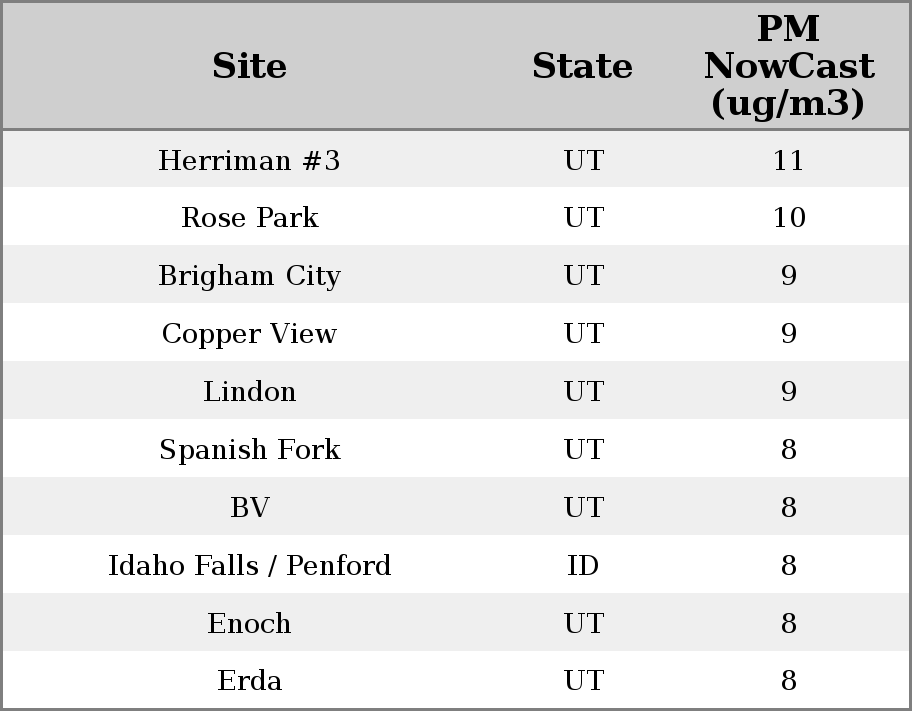Viewport: 912px width, 711px height.
Task: Click the ID state cell
Action: (x=583, y=566)
